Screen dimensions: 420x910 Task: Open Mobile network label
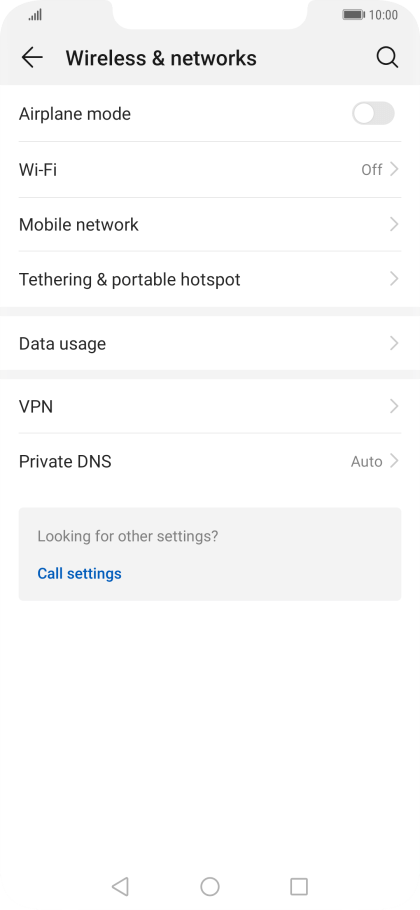pos(79,225)
